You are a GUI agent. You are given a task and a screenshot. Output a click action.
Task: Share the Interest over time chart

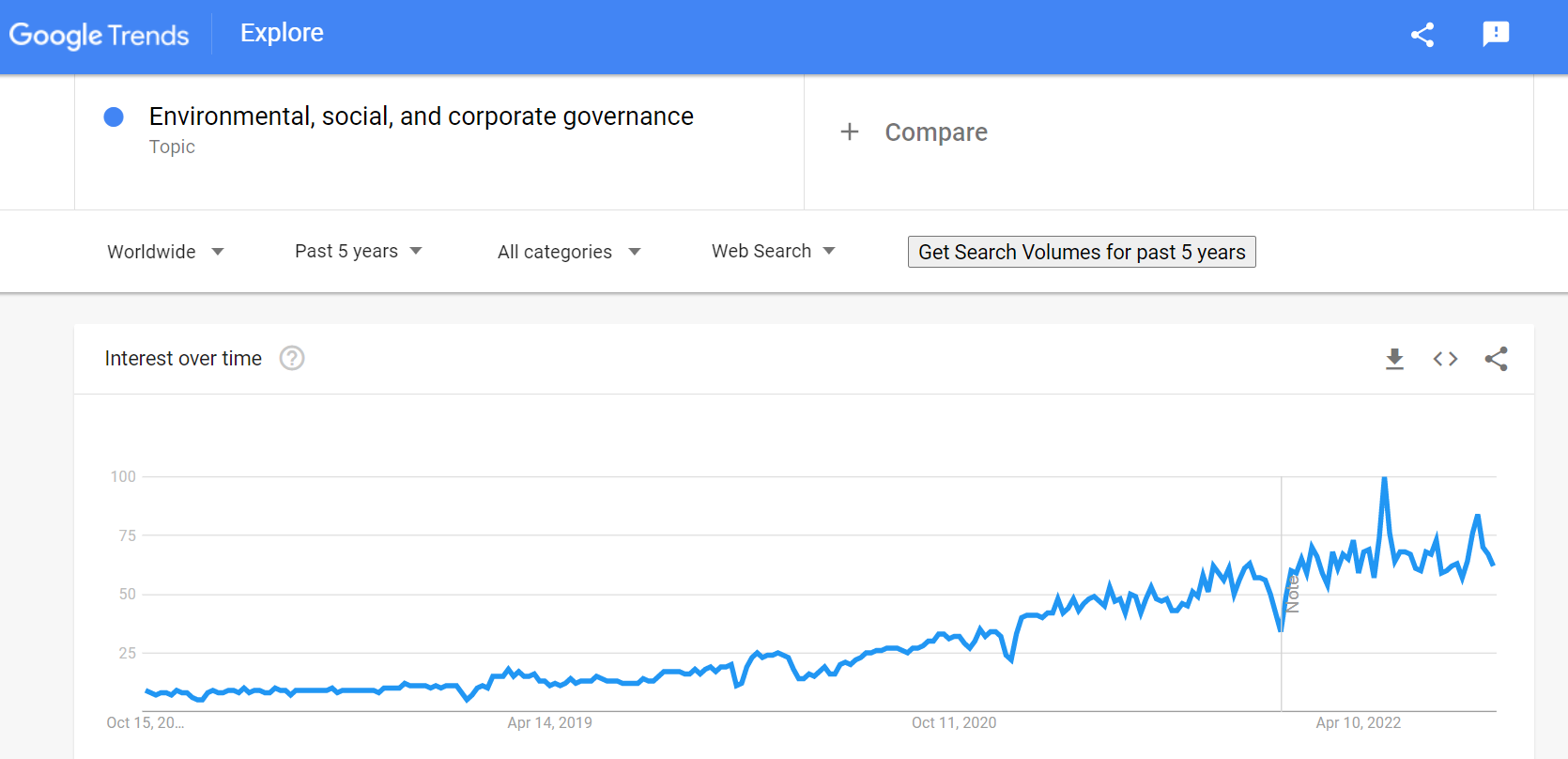coord(1496,359)
